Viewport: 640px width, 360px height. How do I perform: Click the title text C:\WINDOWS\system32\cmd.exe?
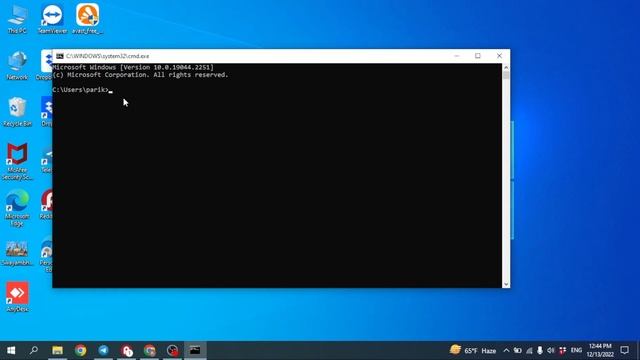(x=107, y=56)
